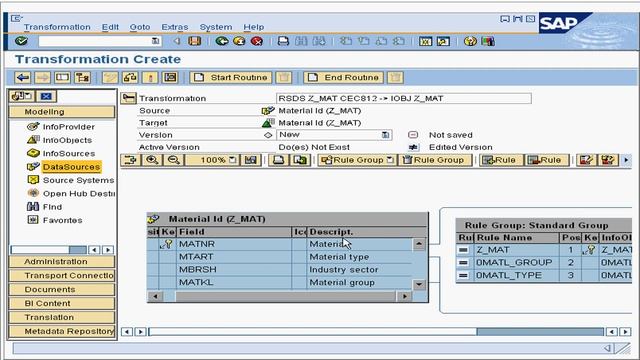Expand the toolbar overflow arrow at right

click(626, 160)
